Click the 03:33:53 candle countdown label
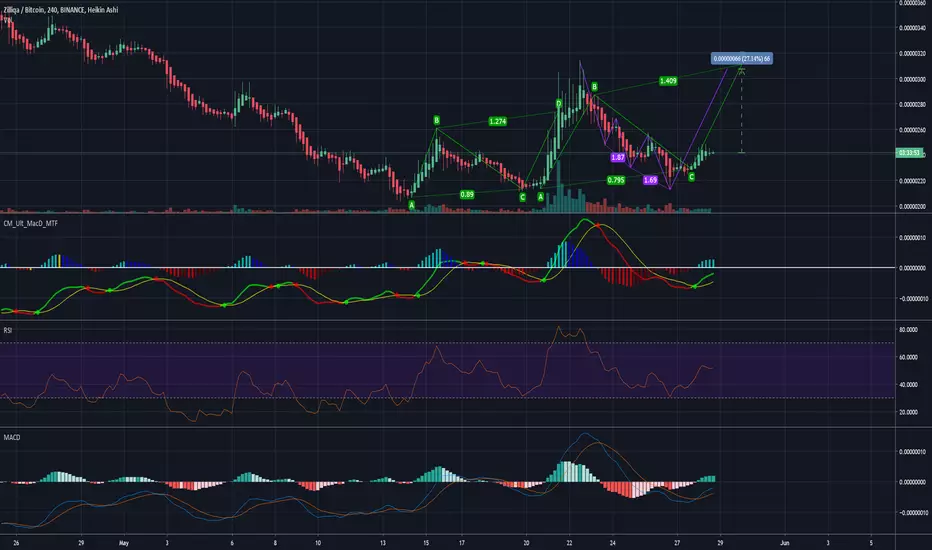The height and width of the screenshot is (550, 932). coord(909,153)
